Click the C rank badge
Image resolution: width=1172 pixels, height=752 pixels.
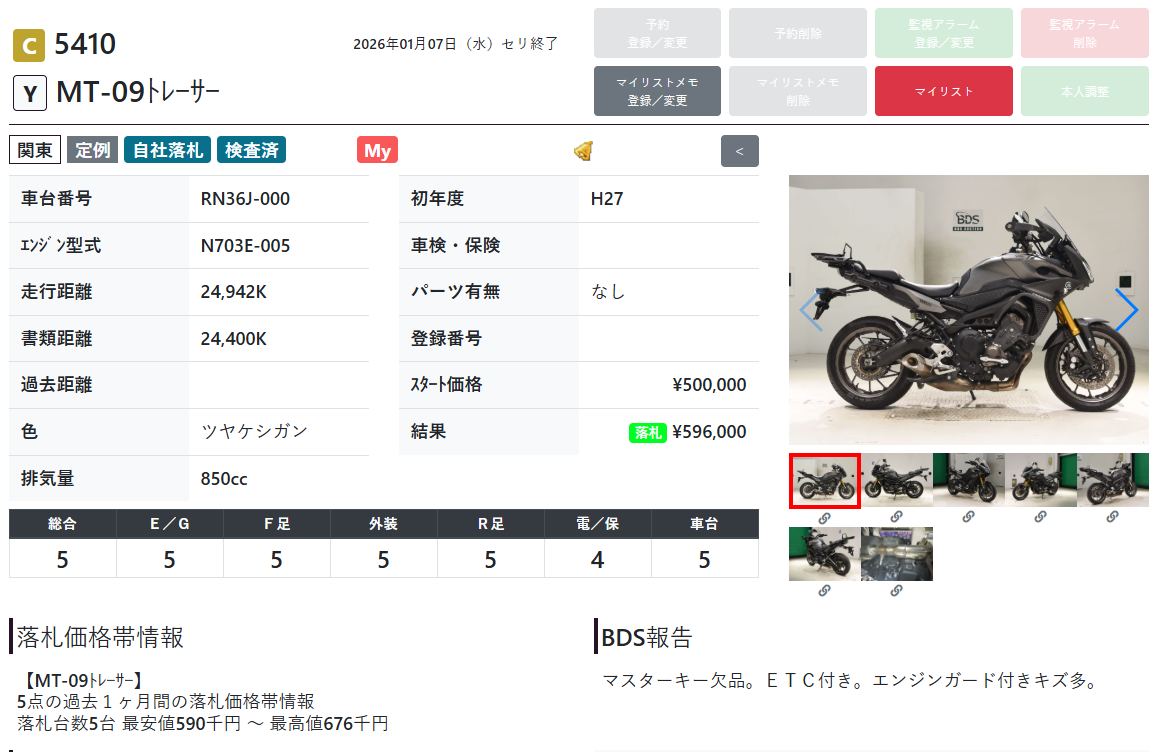29,46
